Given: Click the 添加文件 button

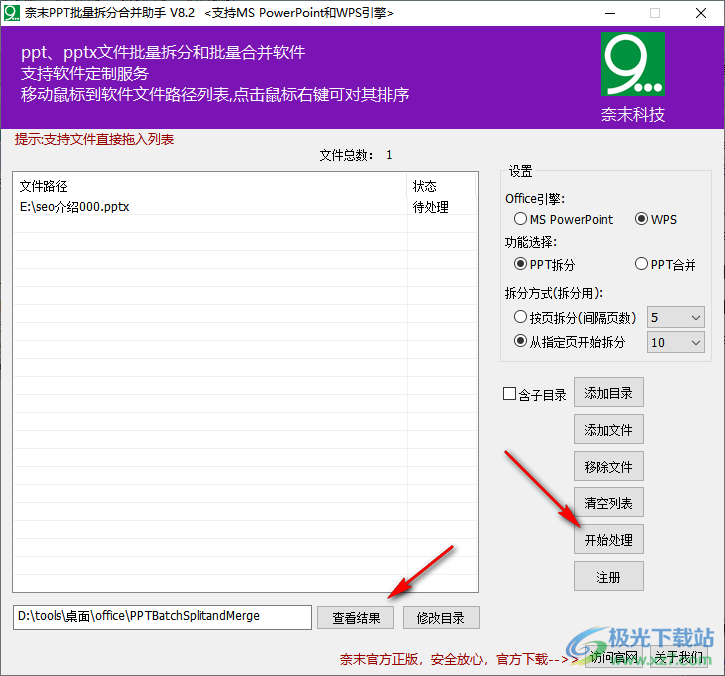Looking at the screenshot, I should (608, 430).
